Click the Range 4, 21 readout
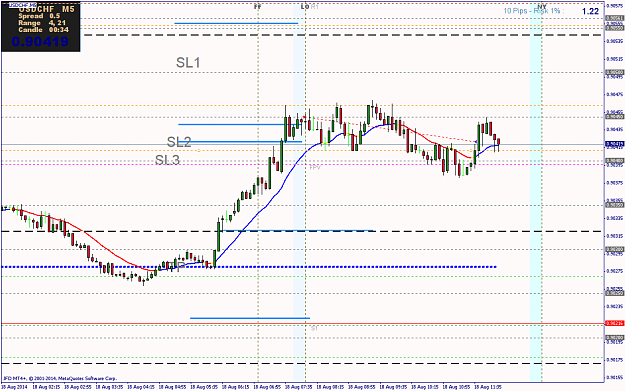The image size is (625, 391). tap(42, 23)
